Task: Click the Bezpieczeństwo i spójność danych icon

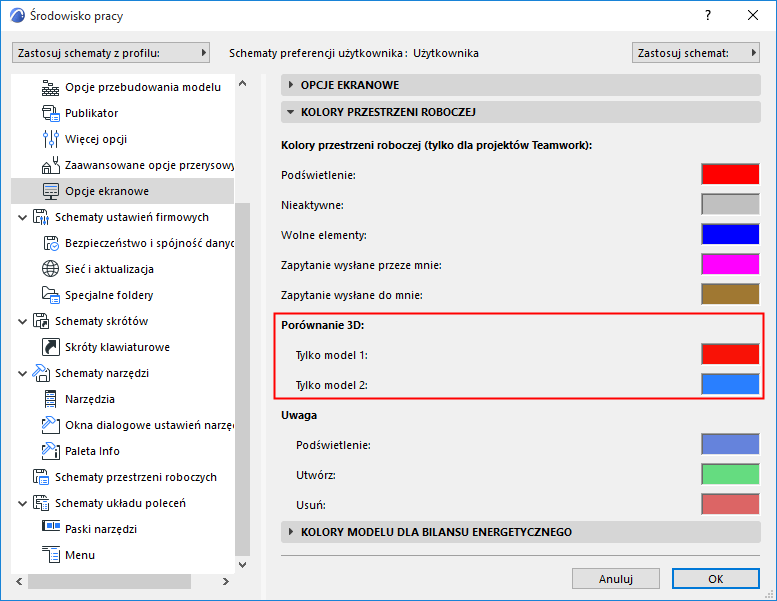Action: [51, 243]
